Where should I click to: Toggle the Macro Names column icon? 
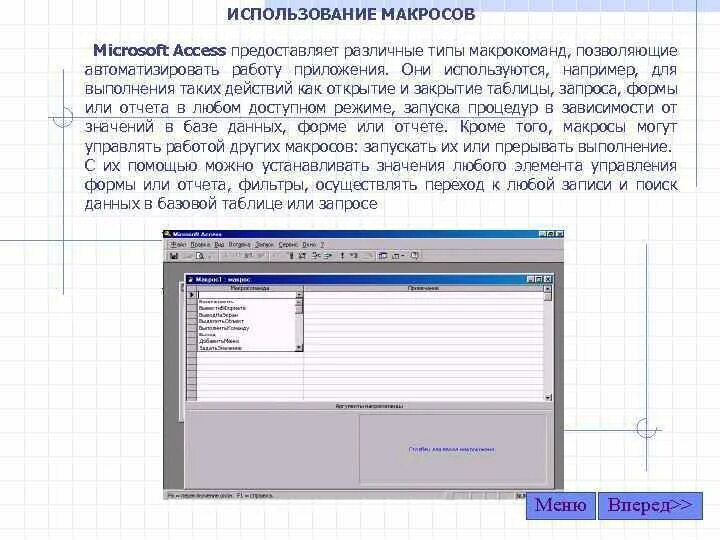point(292,256)
